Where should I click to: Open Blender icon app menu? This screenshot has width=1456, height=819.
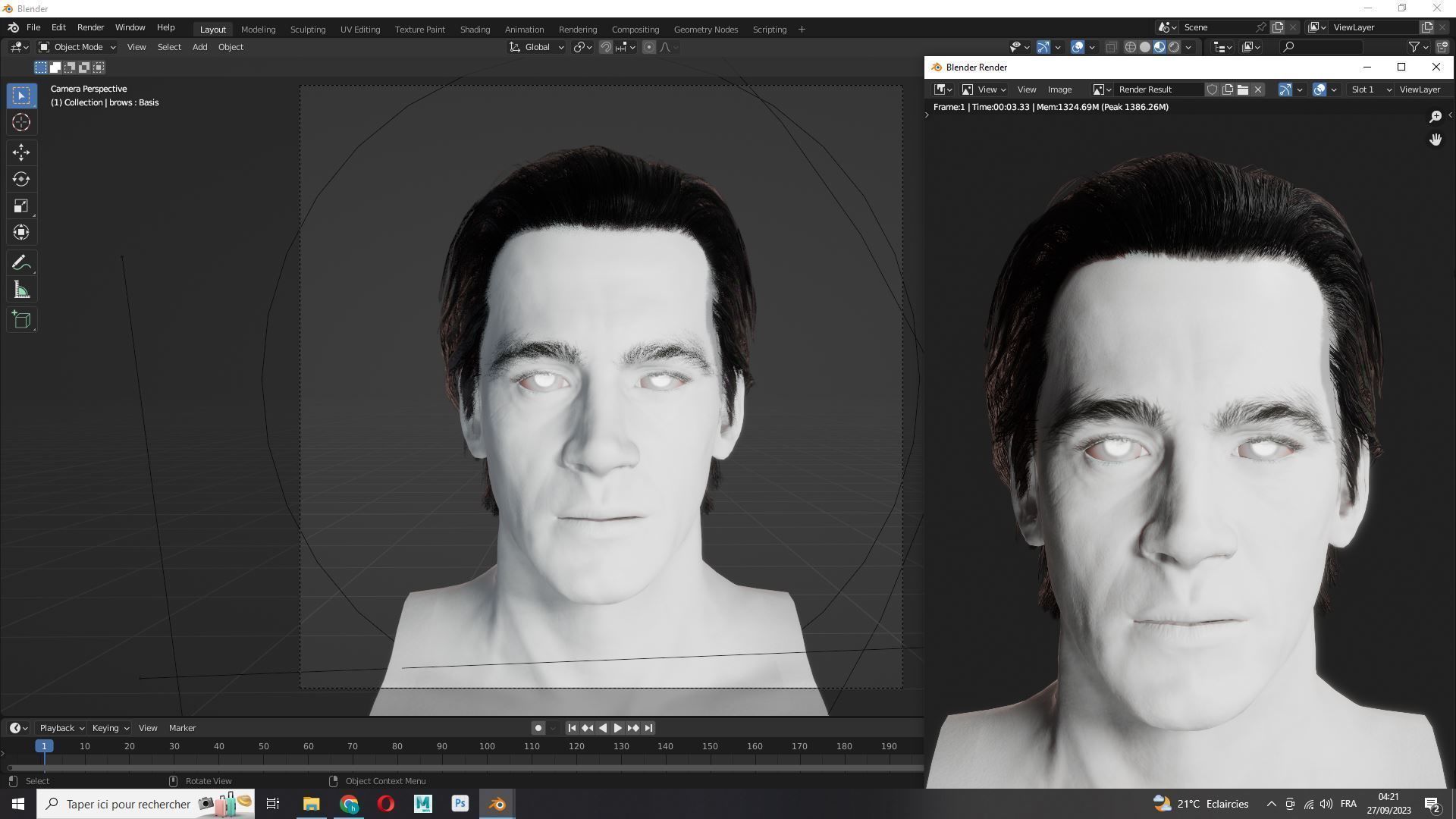13,27
